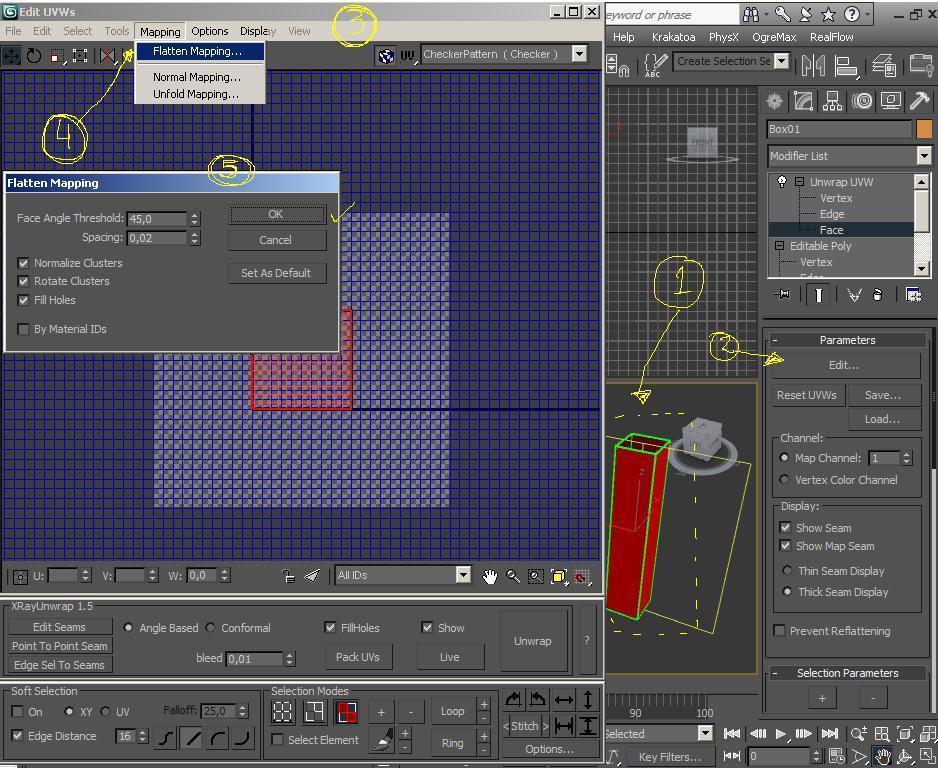Select the Rotate tool in Edit UVWs toolbar

click(34, 56)
